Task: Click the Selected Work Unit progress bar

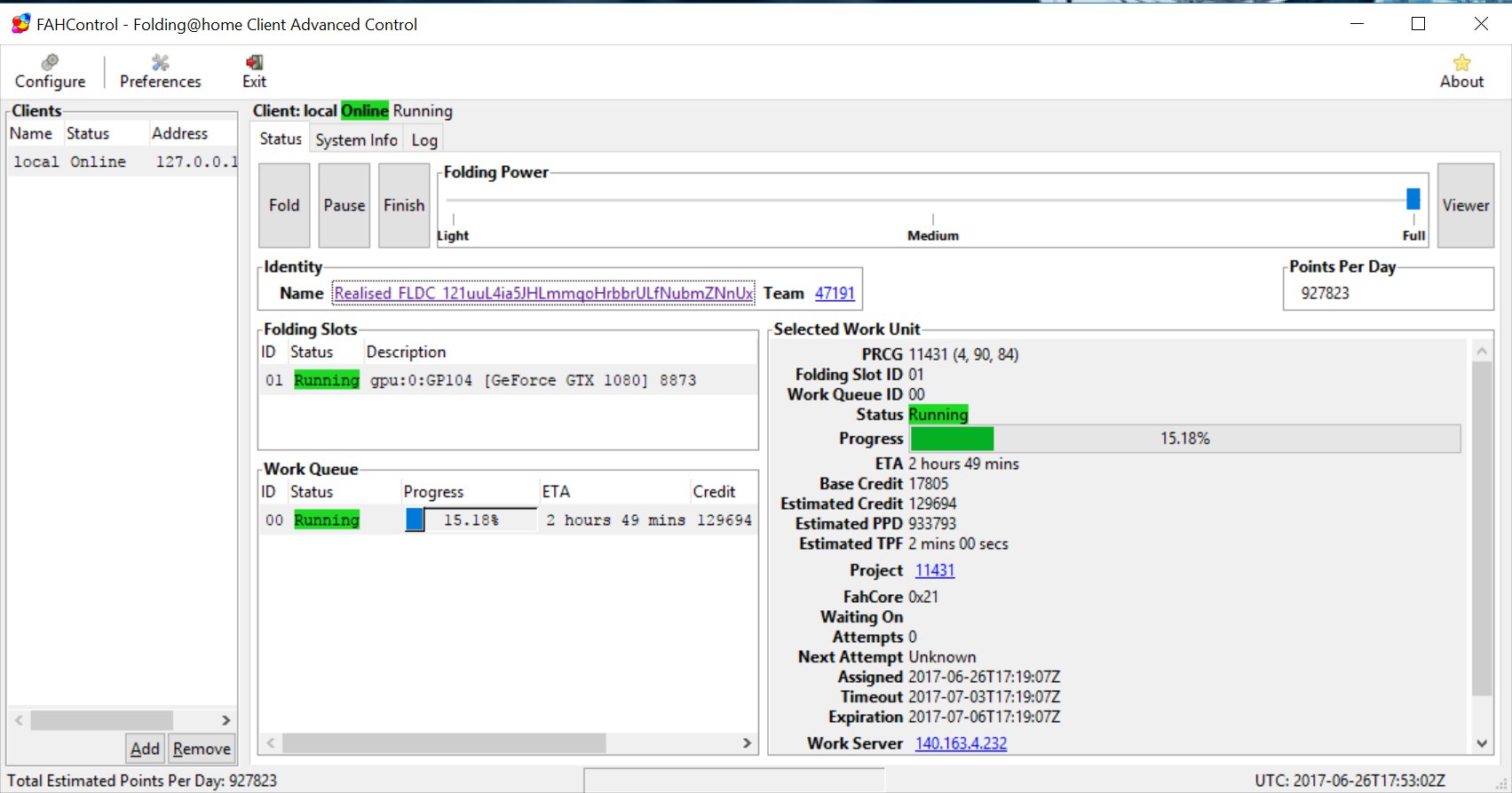Action: coord(1185,439)
